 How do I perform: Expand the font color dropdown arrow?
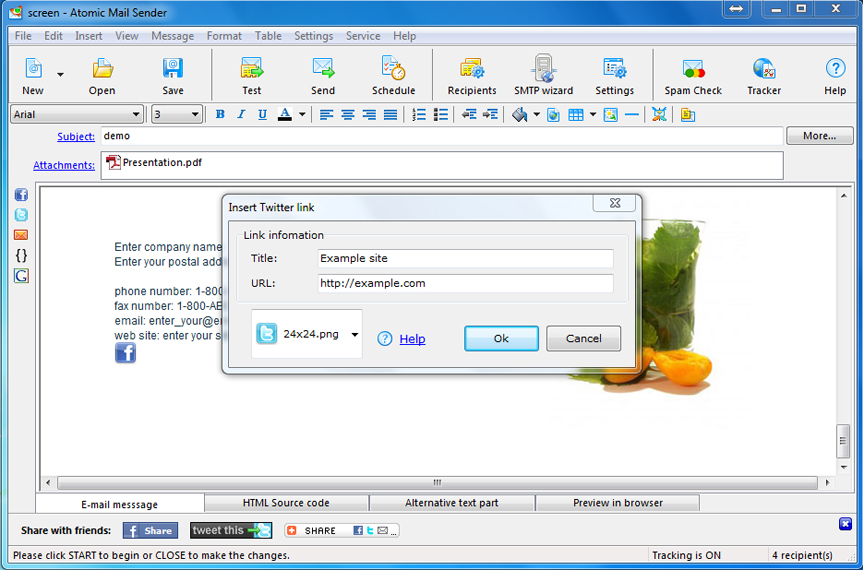coord(302,114)
